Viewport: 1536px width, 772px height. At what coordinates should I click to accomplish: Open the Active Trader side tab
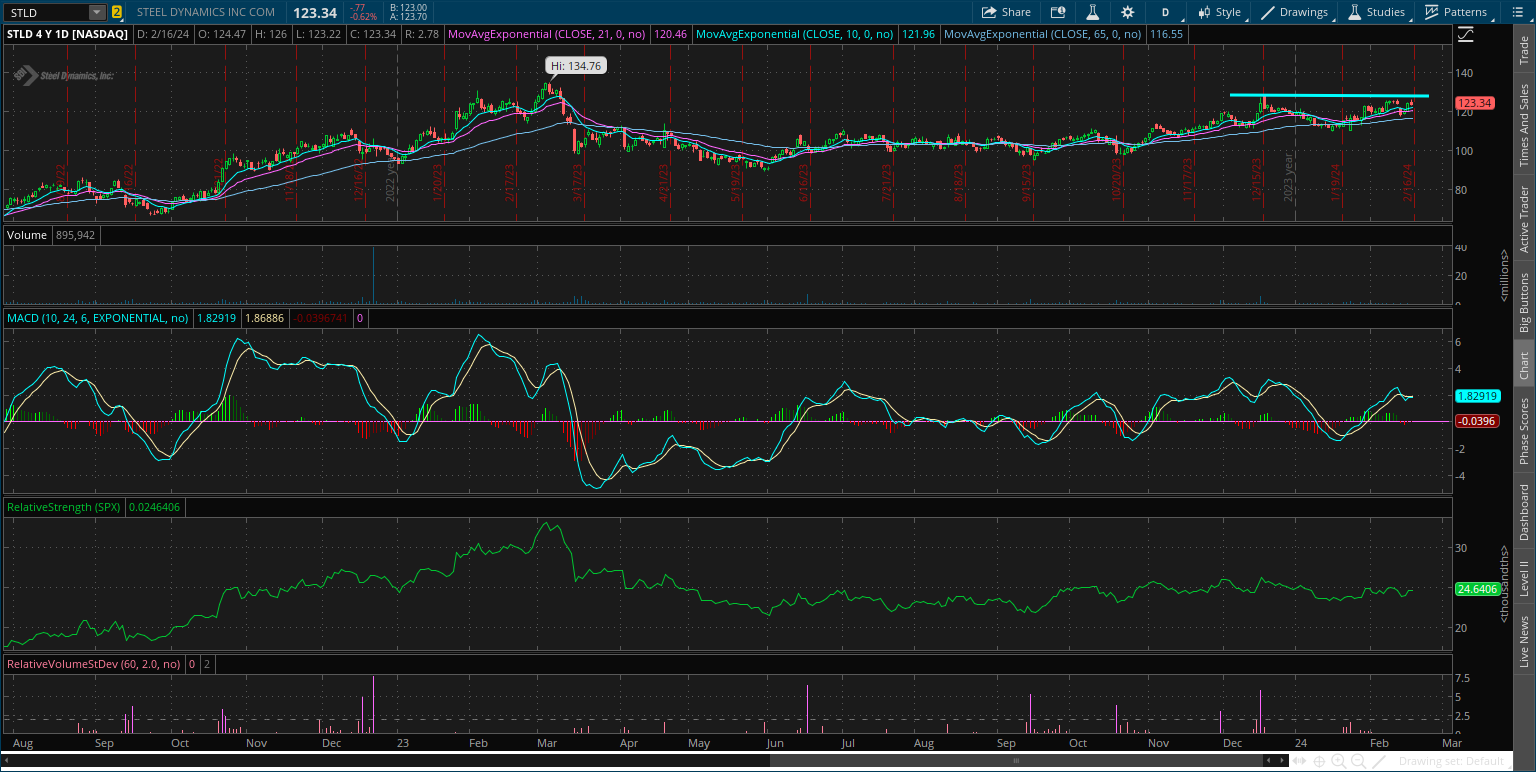coord(1524,219)
